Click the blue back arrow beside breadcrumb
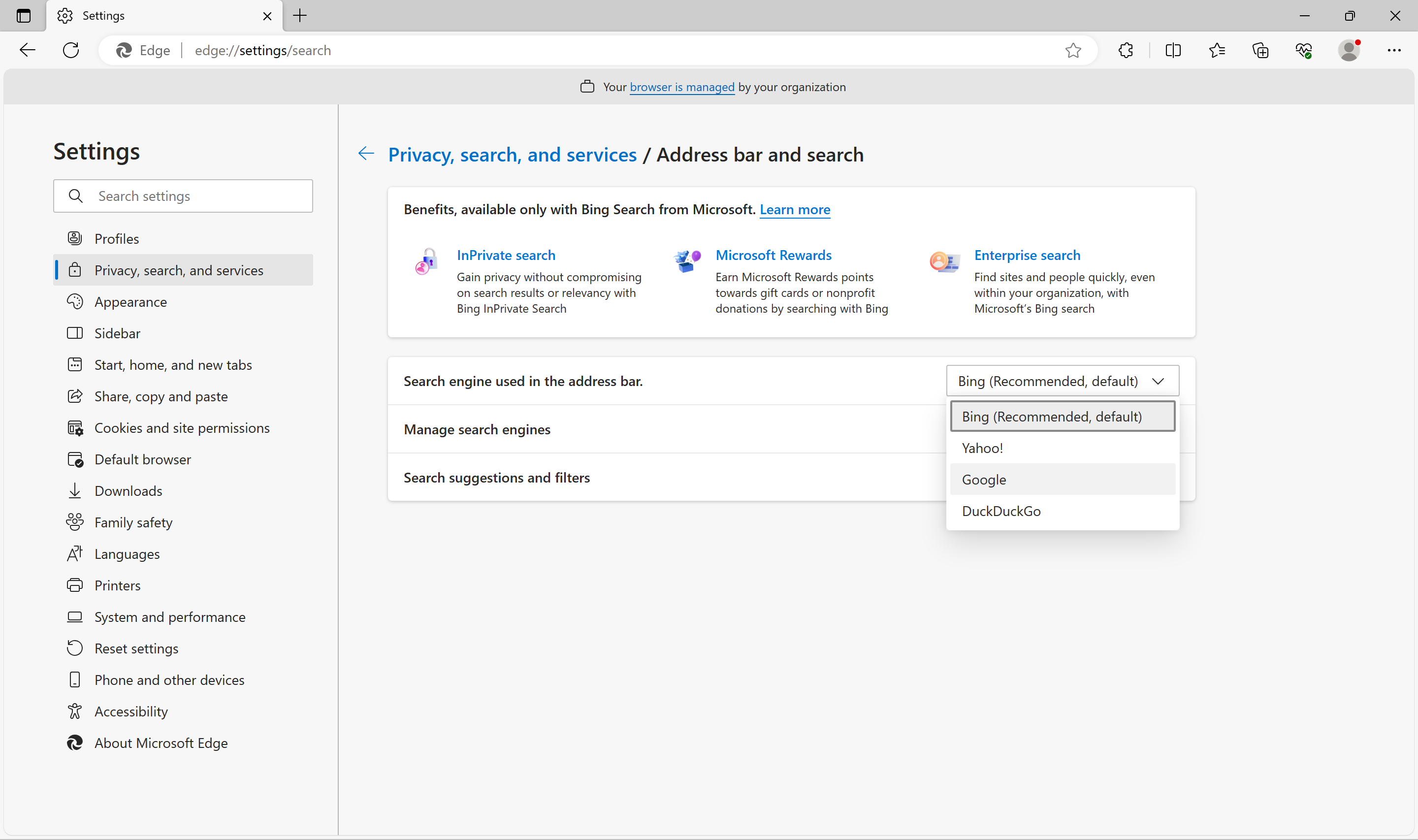Image resolution: width=1418 pixels, height=840 pixels. coord(366,154)
